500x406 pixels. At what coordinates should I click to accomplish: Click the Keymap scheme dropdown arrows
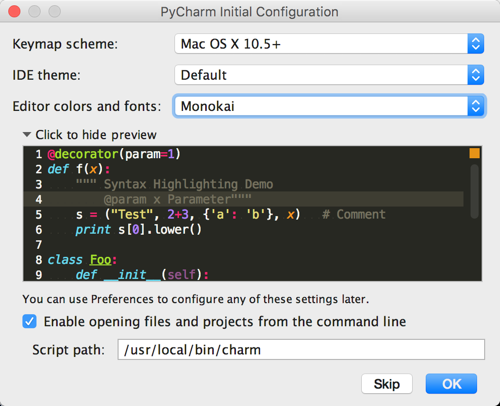(476, 44)
